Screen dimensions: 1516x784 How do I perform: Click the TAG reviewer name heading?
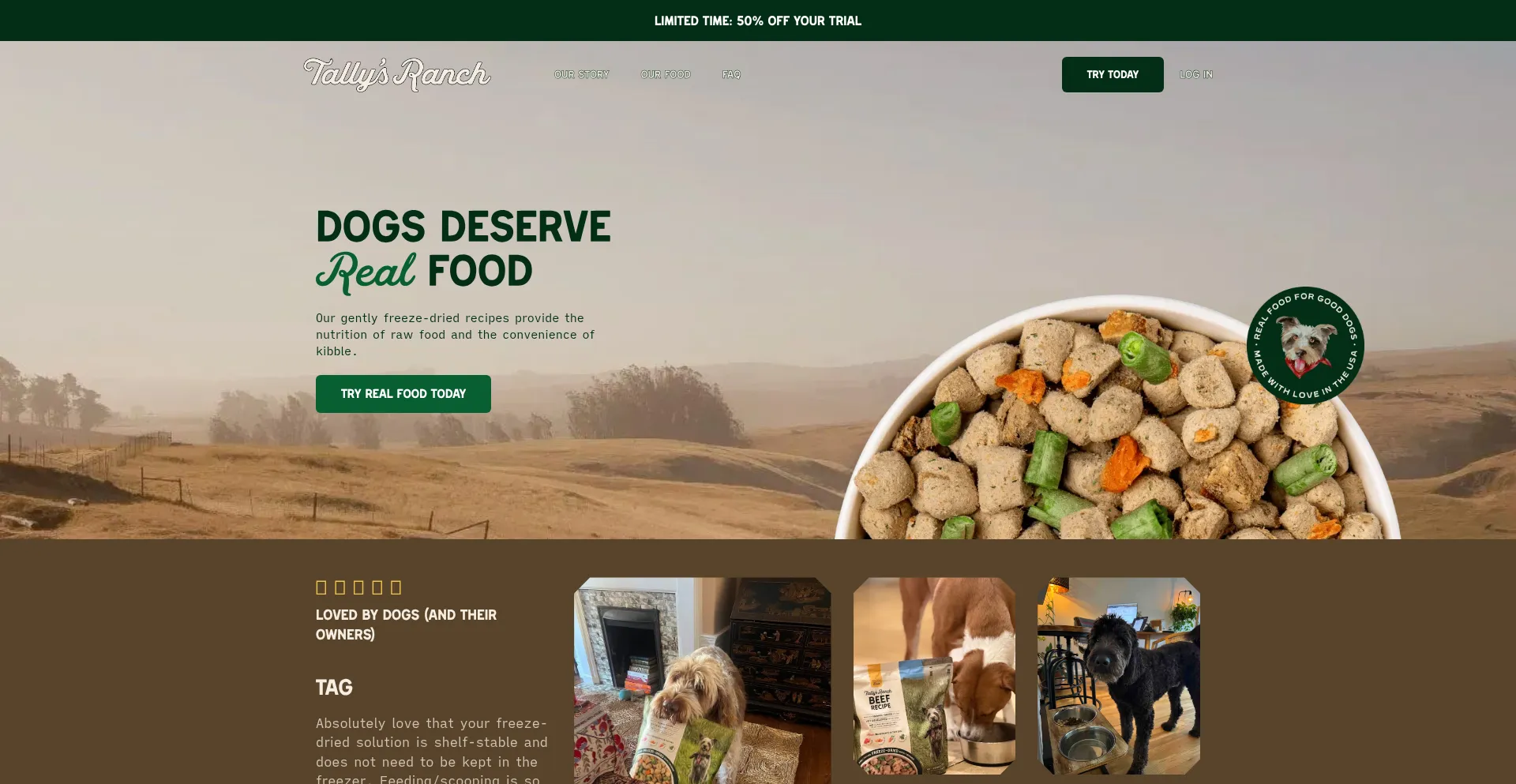[x=334, y=688]
